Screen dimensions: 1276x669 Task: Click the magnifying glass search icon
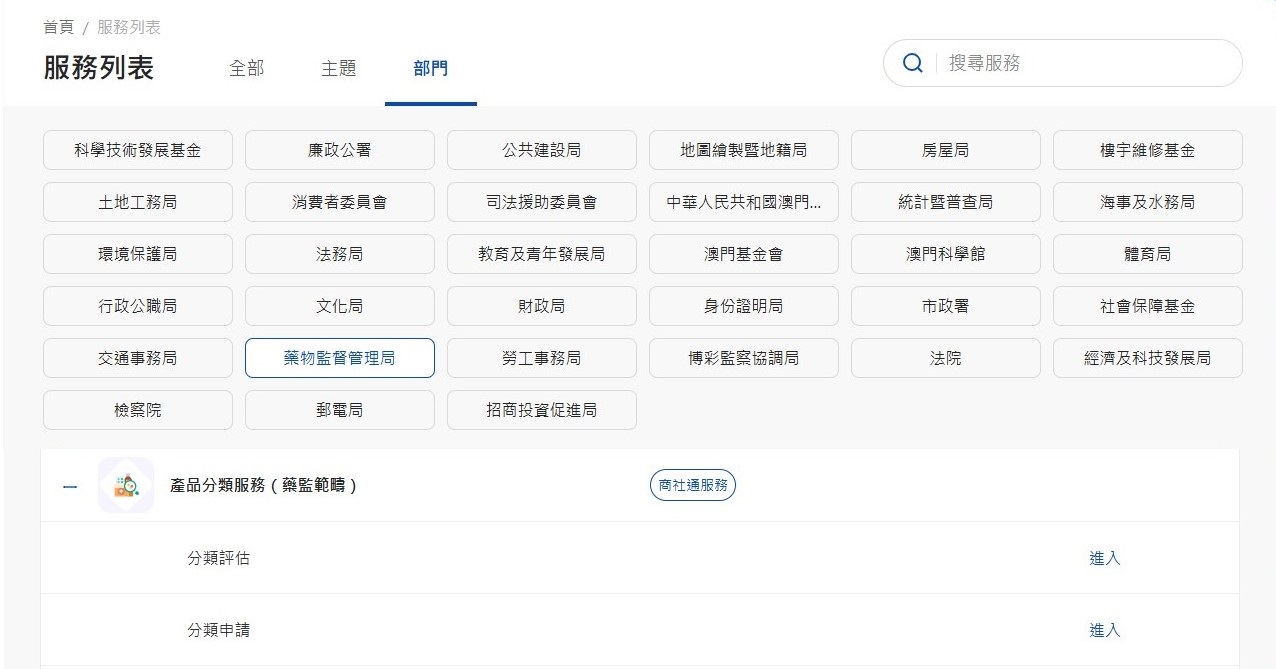(912, 63)
